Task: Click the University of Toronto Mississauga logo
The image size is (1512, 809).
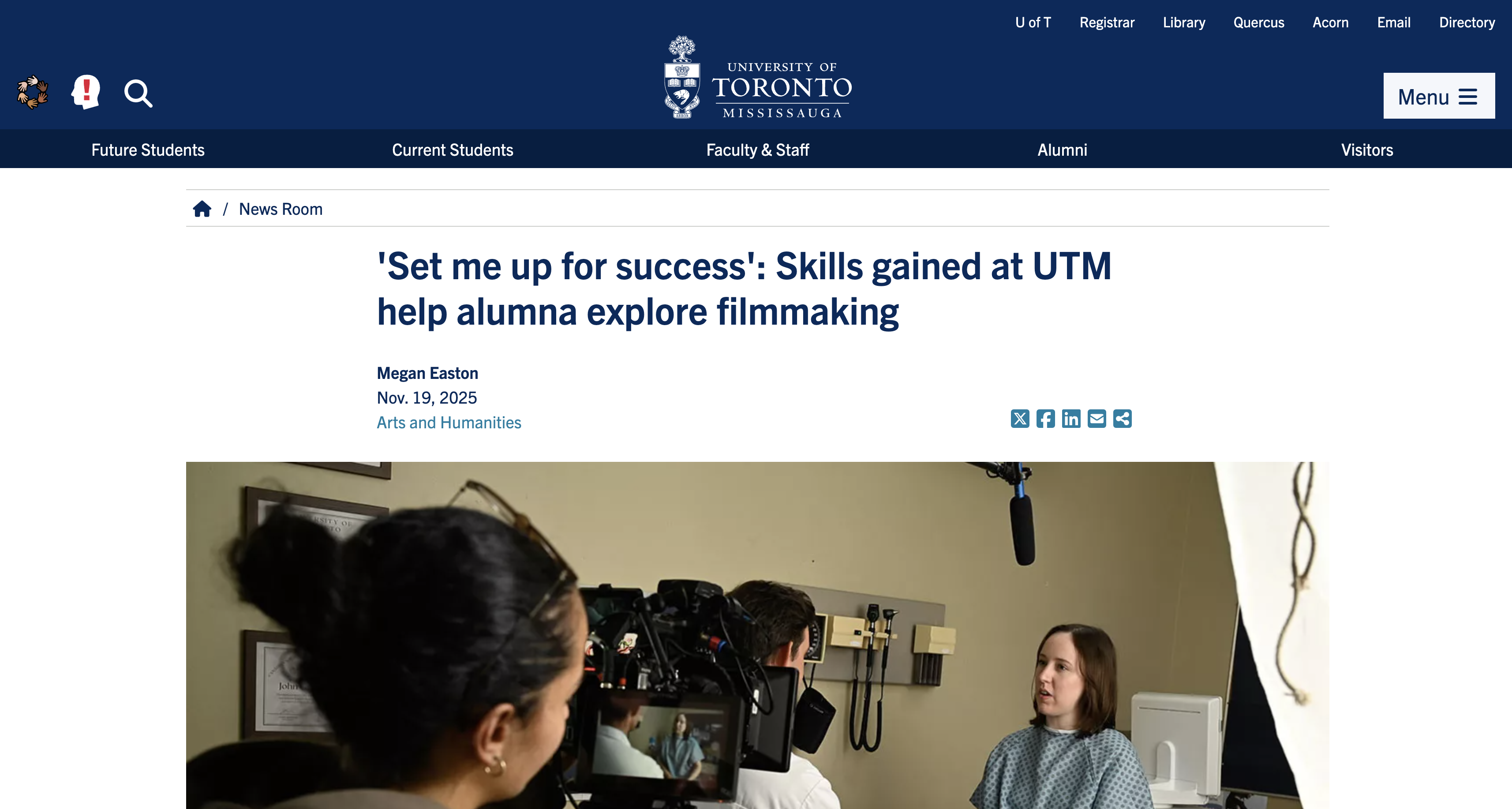Action: pos(757,78)
